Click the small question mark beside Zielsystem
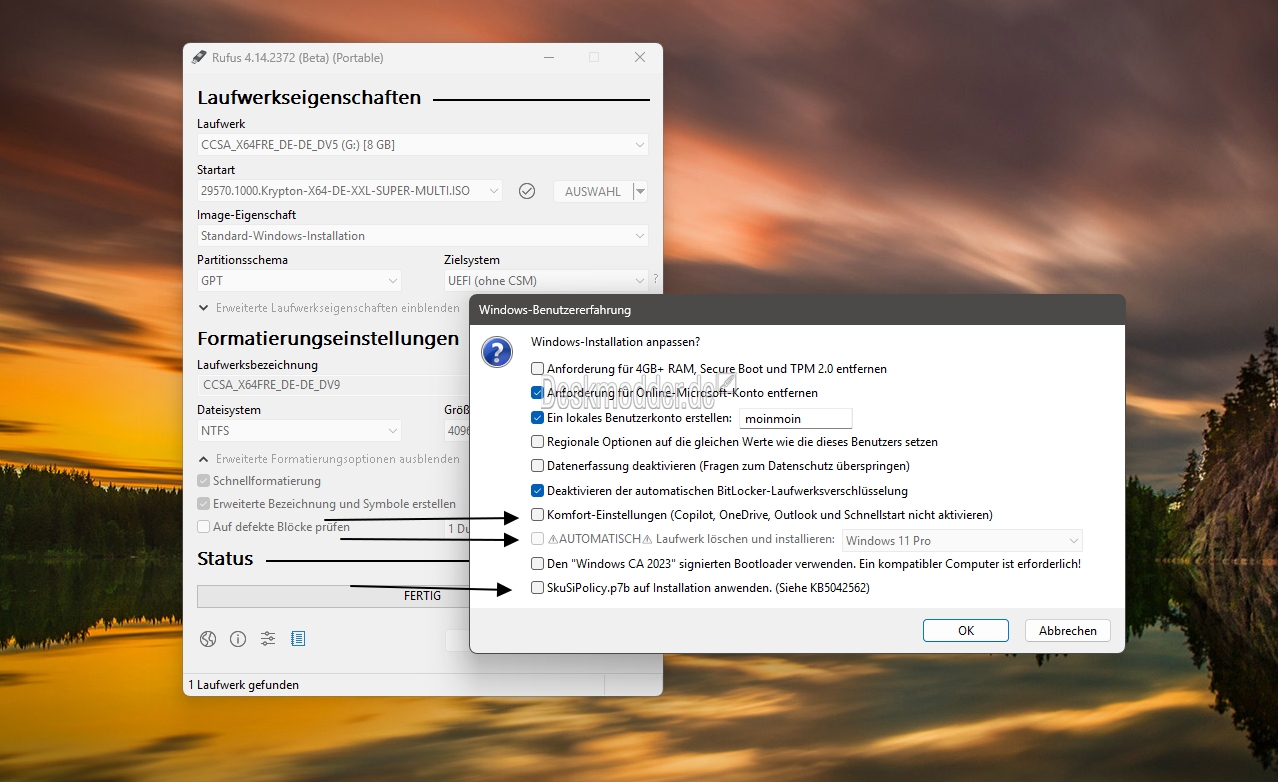Image resolution: width=1278 pixels, height=782 pixels. coord(655,280)
